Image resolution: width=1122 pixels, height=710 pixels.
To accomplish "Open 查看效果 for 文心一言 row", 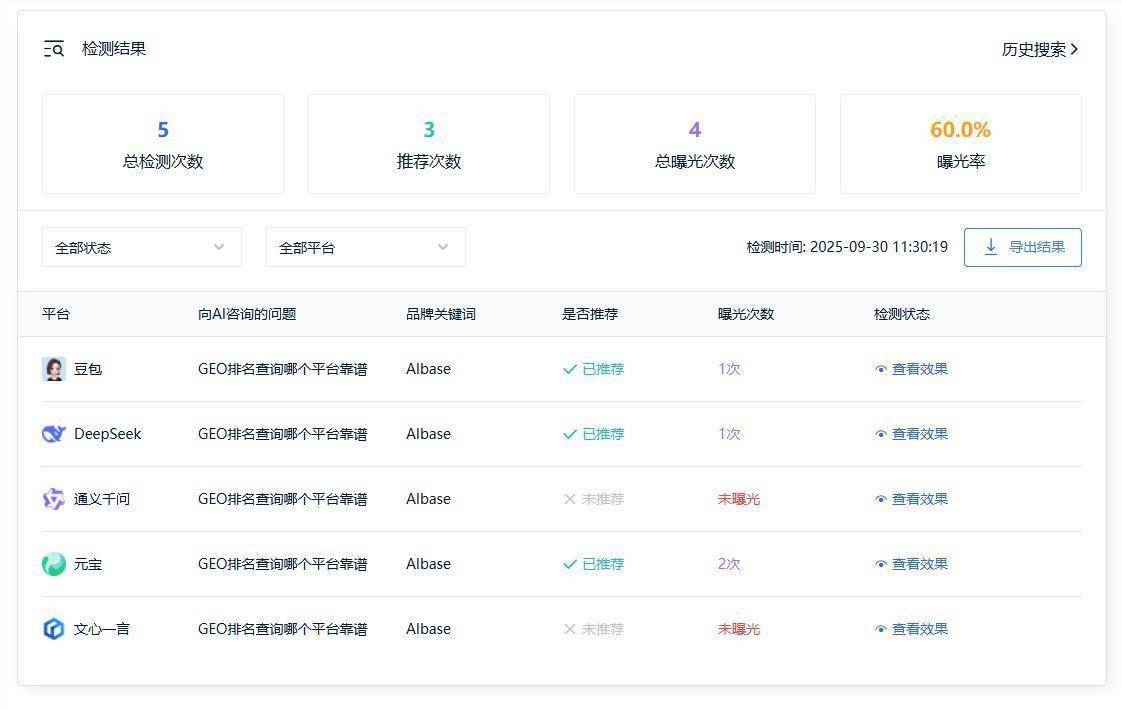I will [x=919, y=629].
